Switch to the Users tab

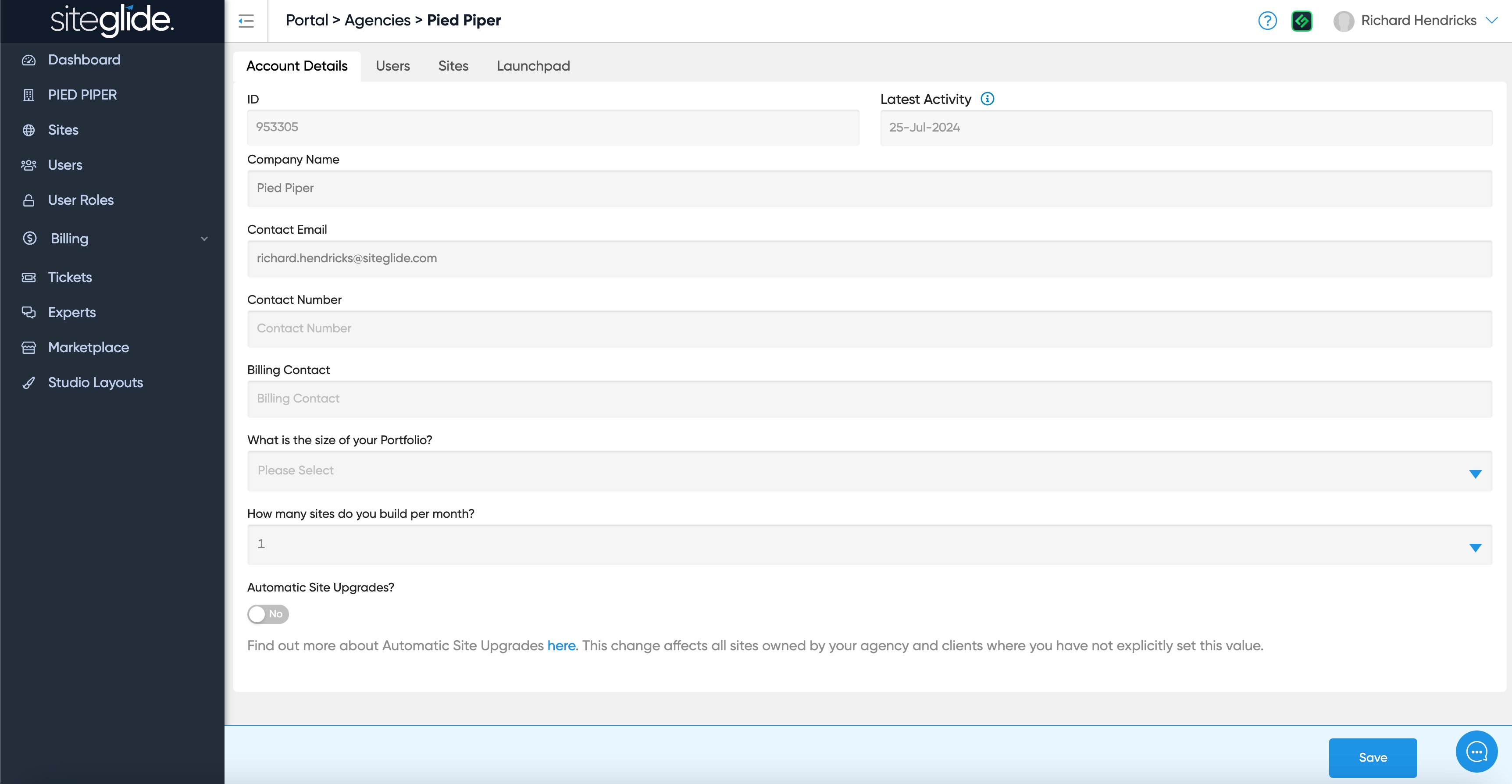(x=392, y=66)
